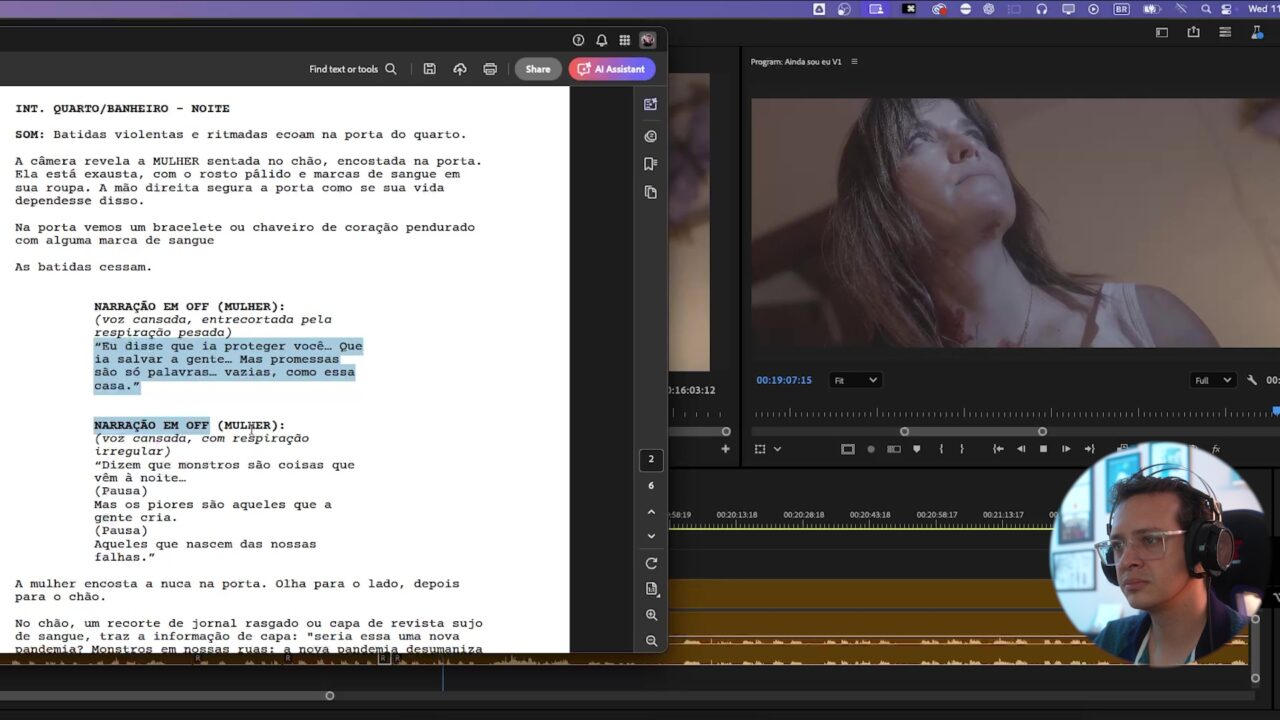Screen dimensions: 1280x720
Task: Stop playback in the Program monitor
Action: pyautogui.click(x=1043, y=449)
